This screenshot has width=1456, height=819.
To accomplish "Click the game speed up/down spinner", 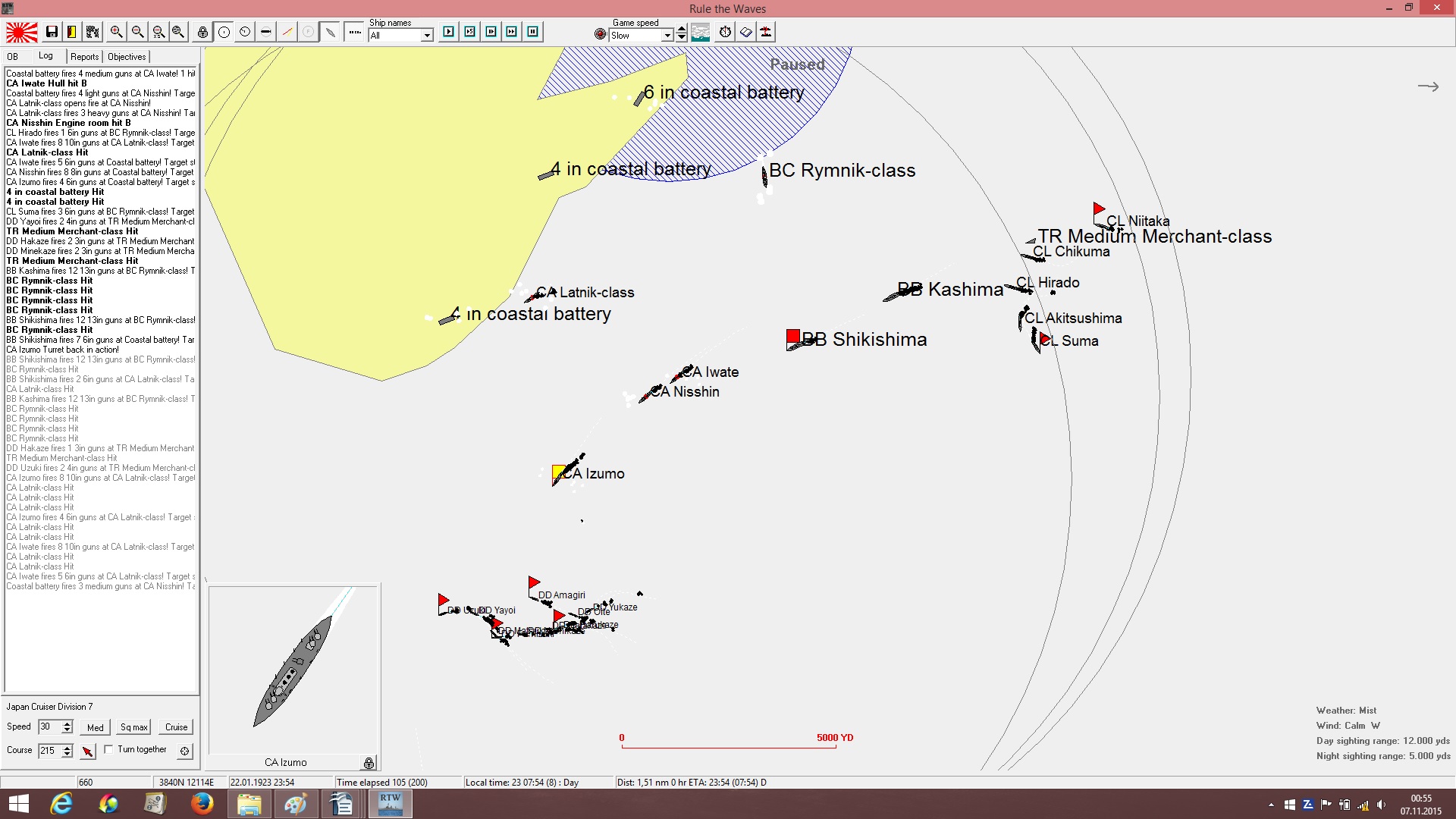I will point(682,33).
